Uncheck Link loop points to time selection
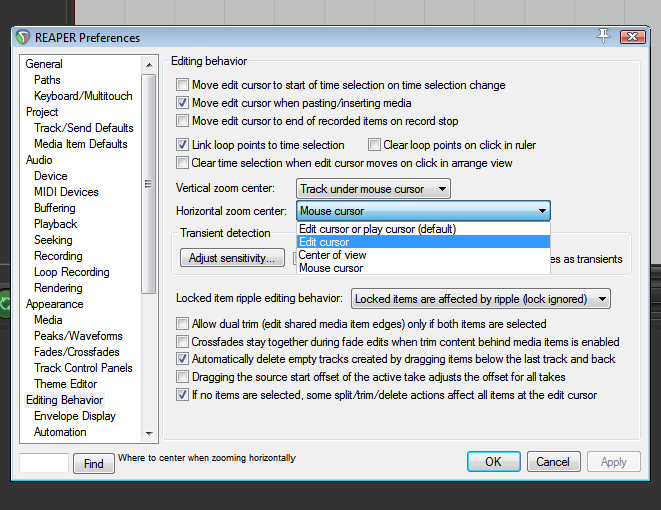This screenshot has height=510, width=661. [182, 145]
